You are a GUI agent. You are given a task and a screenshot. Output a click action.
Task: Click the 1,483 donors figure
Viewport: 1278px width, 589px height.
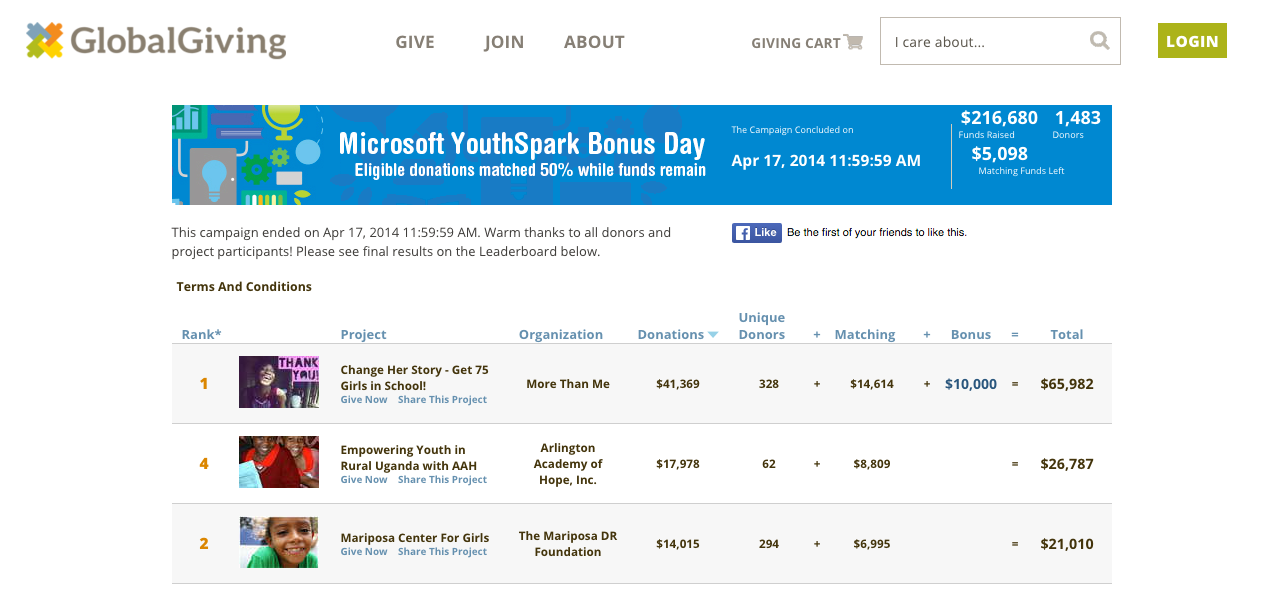1078,118
